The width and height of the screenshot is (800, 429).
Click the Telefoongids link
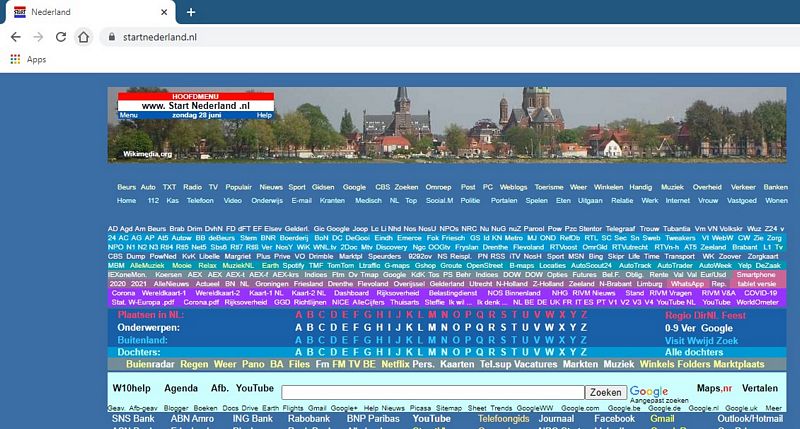pos(504,419)
